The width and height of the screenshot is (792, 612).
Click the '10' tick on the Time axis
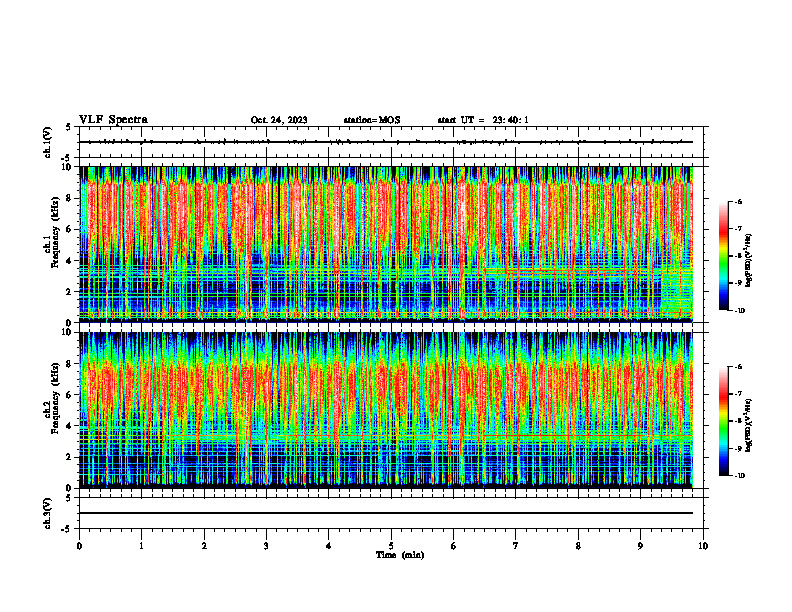[x=703, y=546]
